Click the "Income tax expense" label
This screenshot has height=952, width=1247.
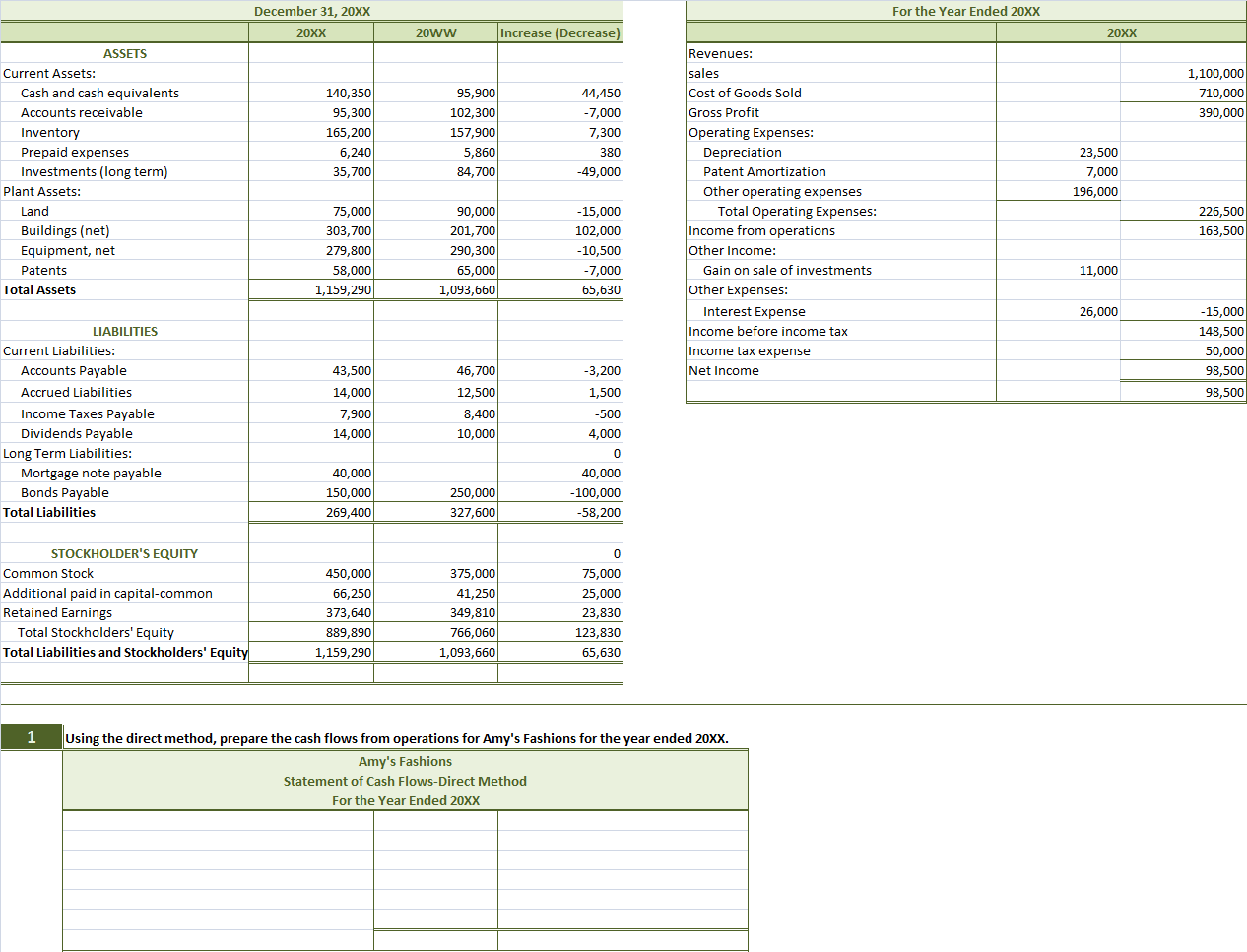[750, 350]
